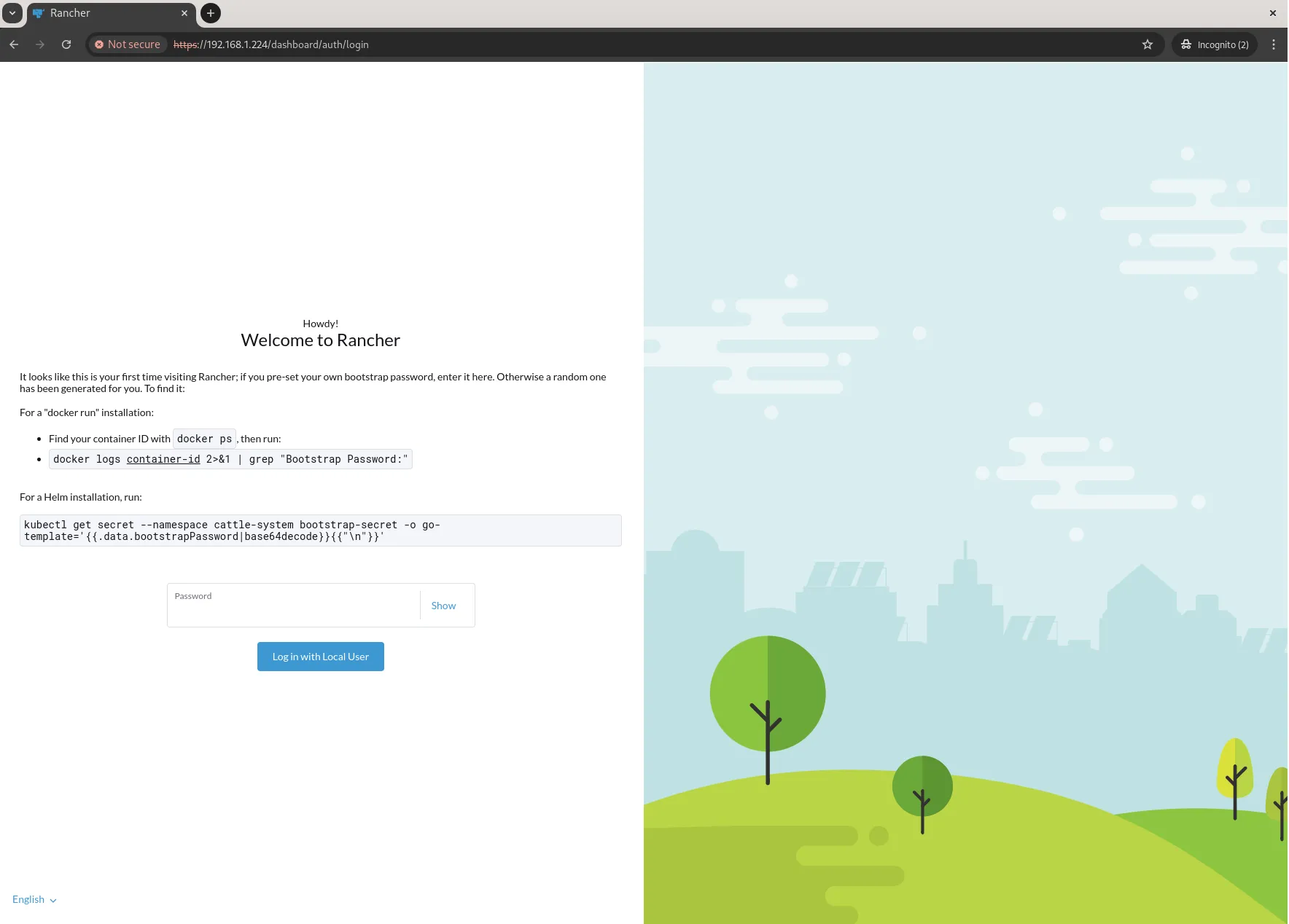Click 'For a "docker run" installation:' text

tap(87, 412)
